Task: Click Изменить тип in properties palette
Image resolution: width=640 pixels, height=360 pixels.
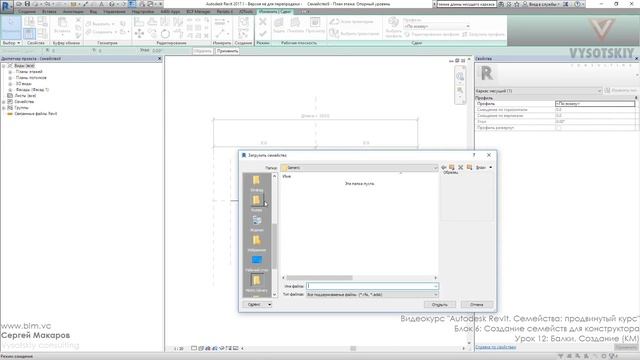Action: (621, 91)
